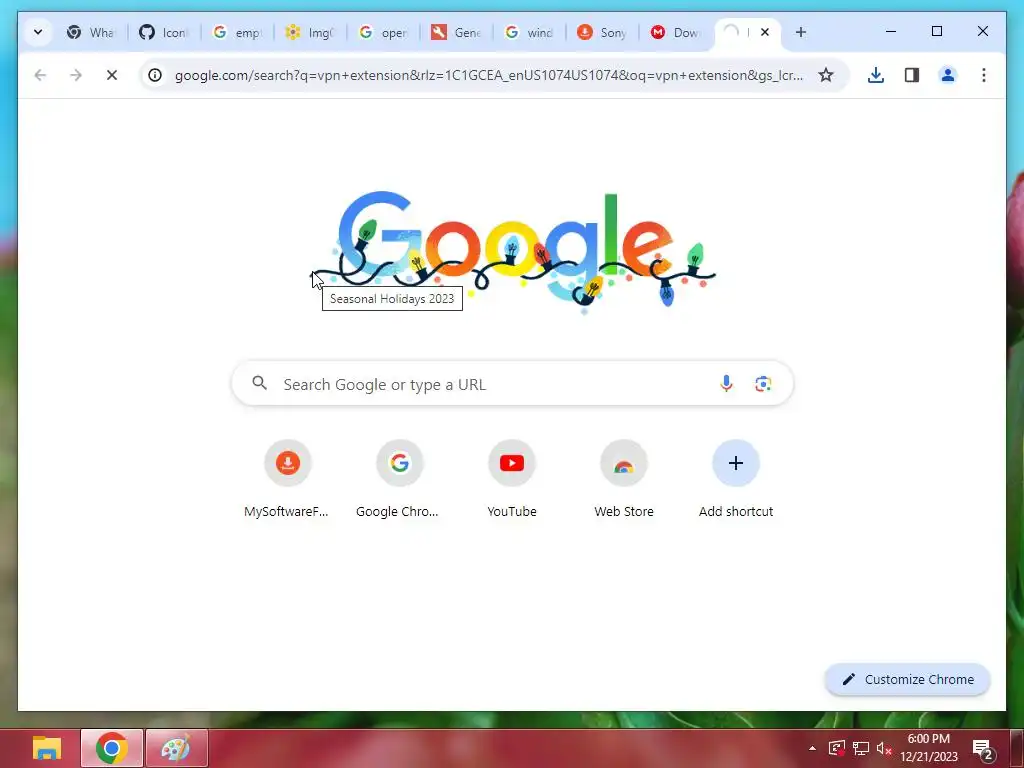Image resolution: width=1024 pixels, height=768 pixels.
Task: Show hidden system tray icons
Action: click(812, 748)
